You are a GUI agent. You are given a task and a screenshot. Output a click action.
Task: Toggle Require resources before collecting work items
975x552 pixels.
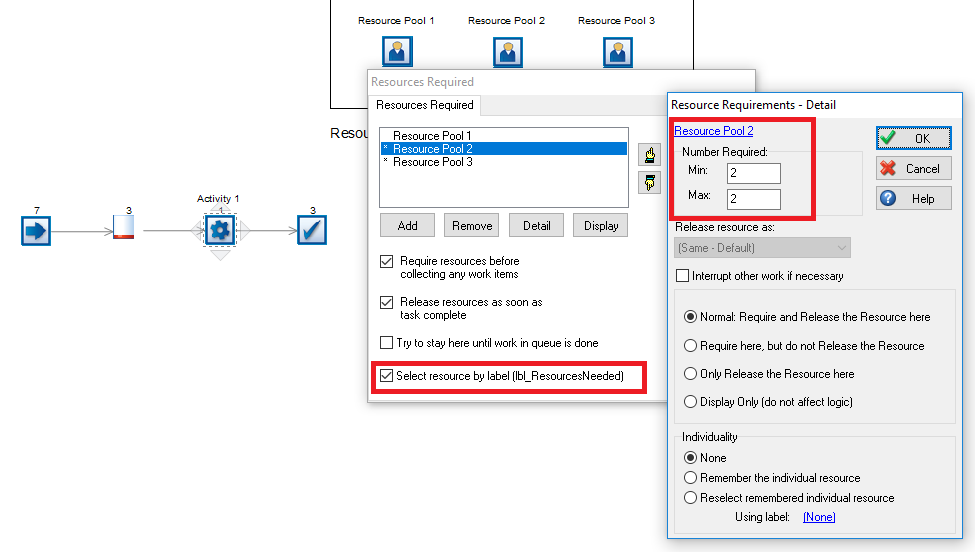click(387, 261)
